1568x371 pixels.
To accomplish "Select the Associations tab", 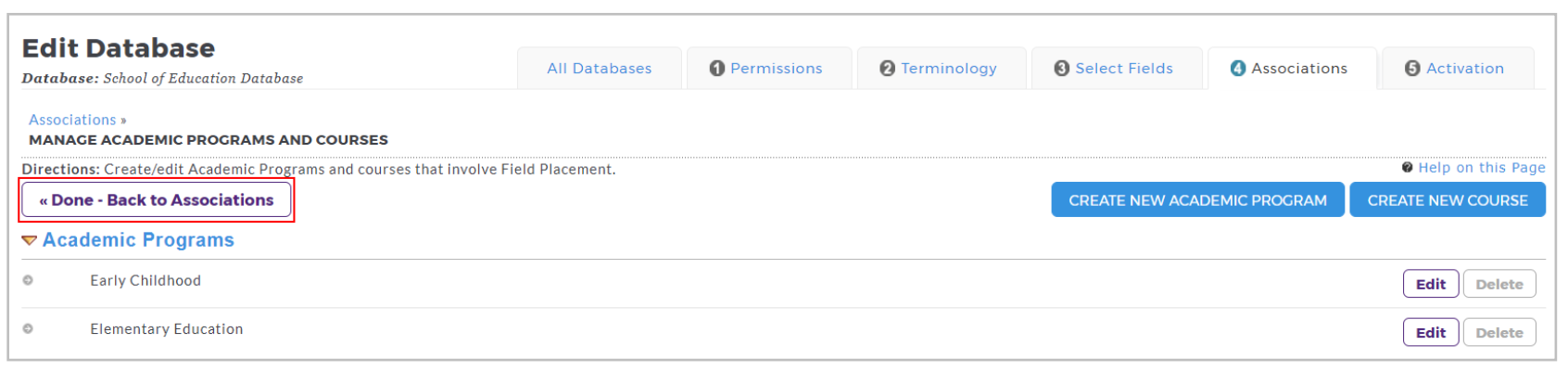I will click(x=1290, y=69).
